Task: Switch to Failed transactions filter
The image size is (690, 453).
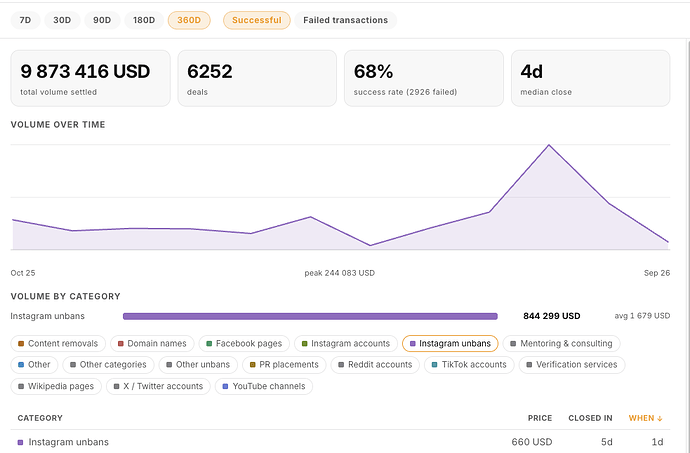Action: pos(345,20)
